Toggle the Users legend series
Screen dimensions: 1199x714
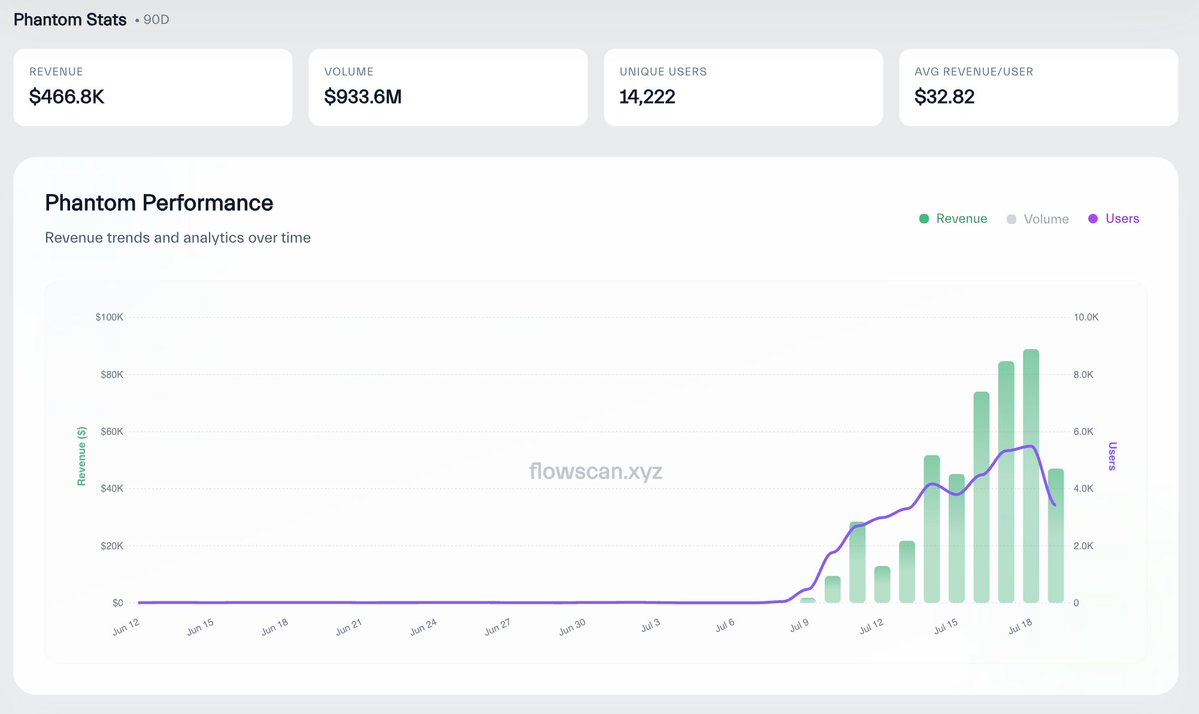[x=1113, y=219]
